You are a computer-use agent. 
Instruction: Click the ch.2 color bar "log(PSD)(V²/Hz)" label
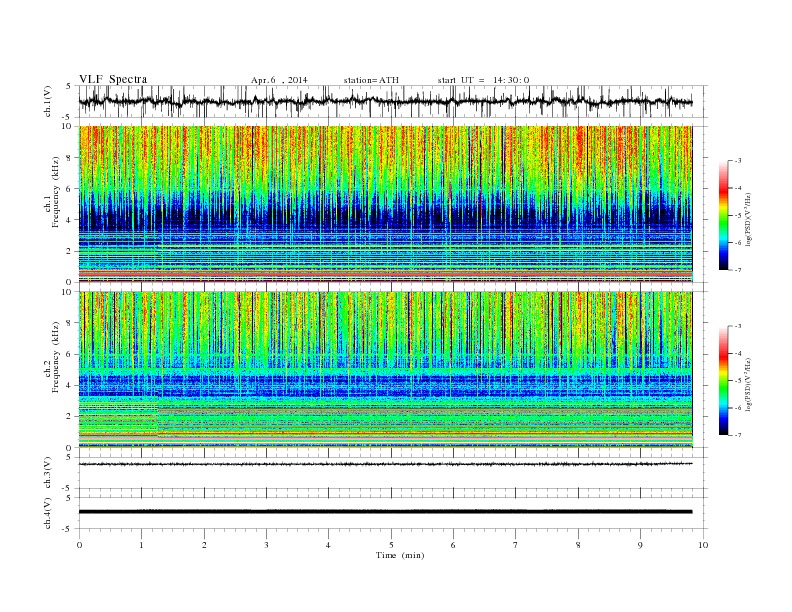click(x=748, y=383)
